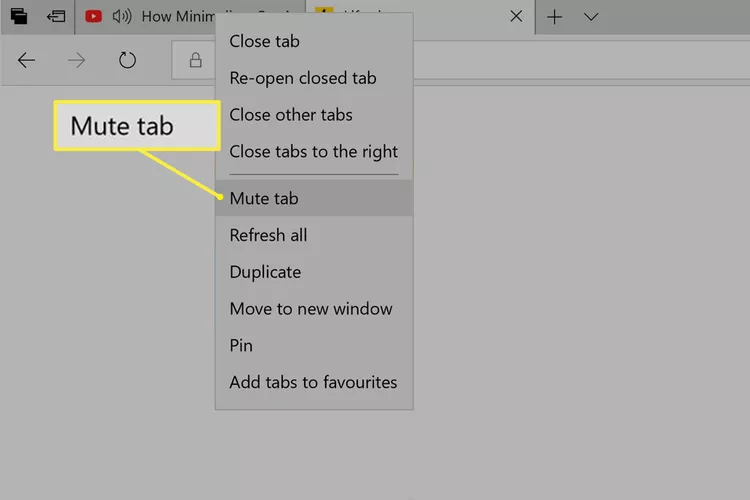750x500 pixels.
Task: Click the forward arrow navigation button
Action: [77, 61]
